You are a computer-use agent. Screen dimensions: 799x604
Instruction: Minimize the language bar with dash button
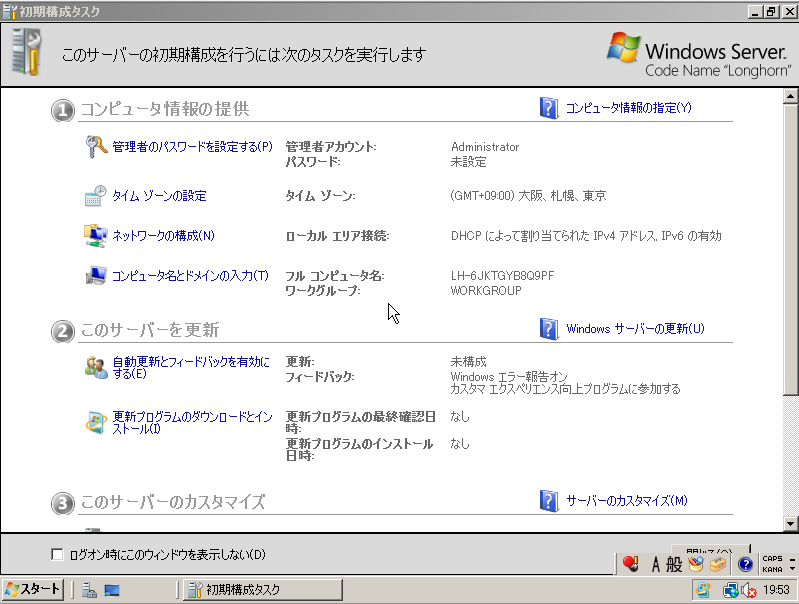point(792,559)
